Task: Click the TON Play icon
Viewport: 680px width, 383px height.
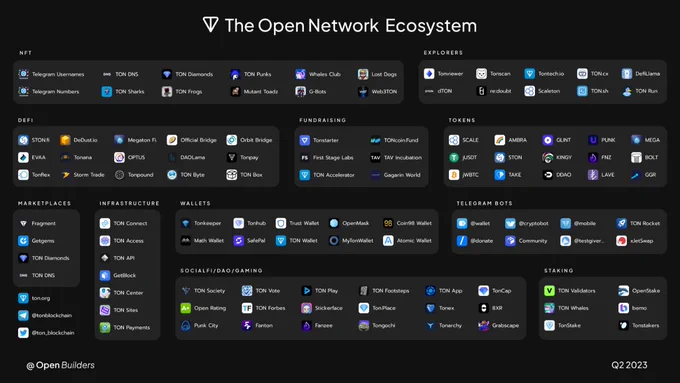Action: coord(307,291)
